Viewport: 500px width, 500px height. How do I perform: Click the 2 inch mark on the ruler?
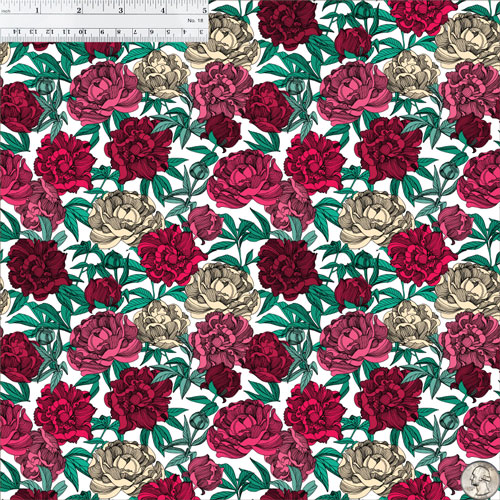coord(79,10)
